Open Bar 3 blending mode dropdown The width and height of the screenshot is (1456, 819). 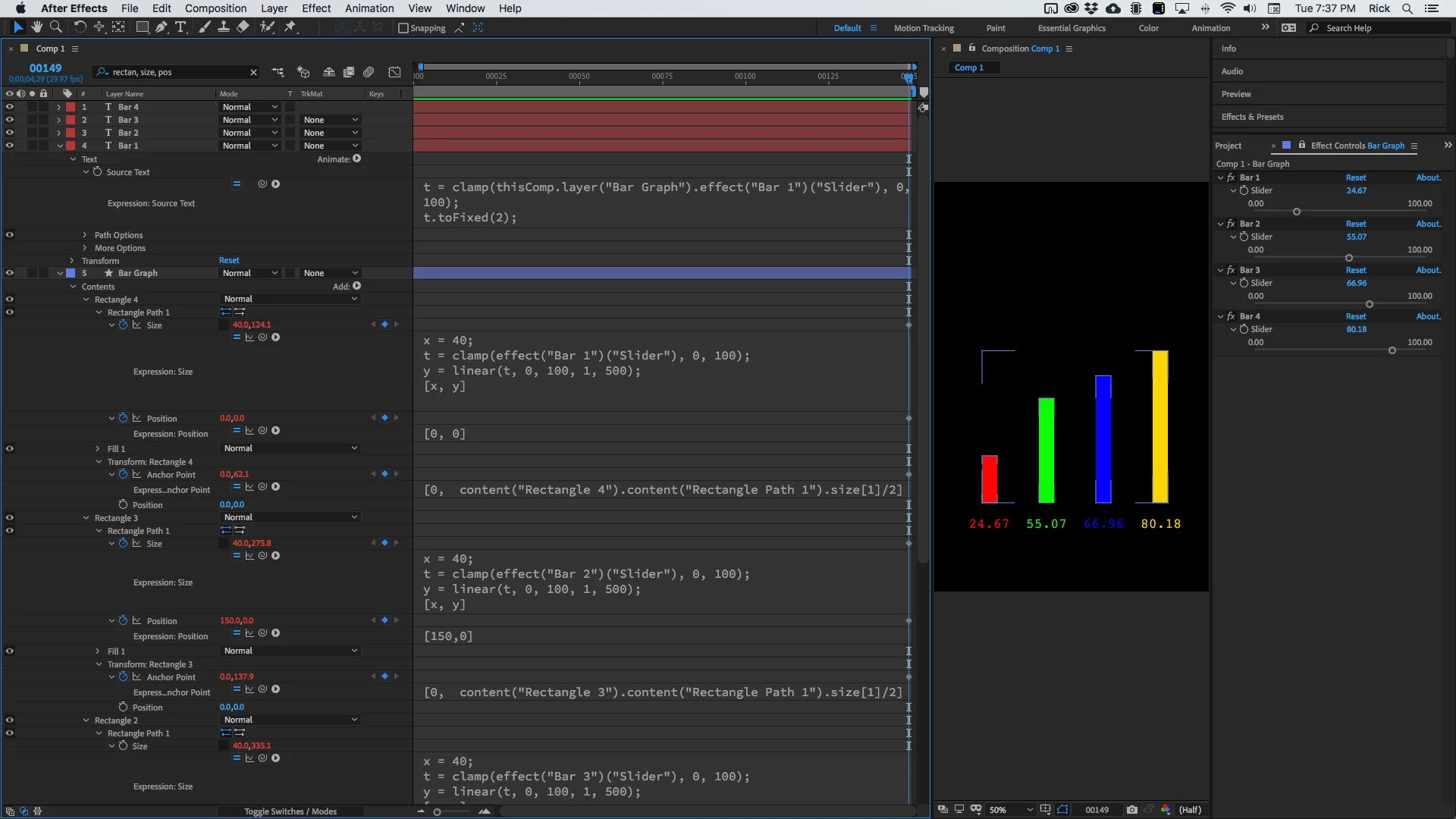pos(250,120)
